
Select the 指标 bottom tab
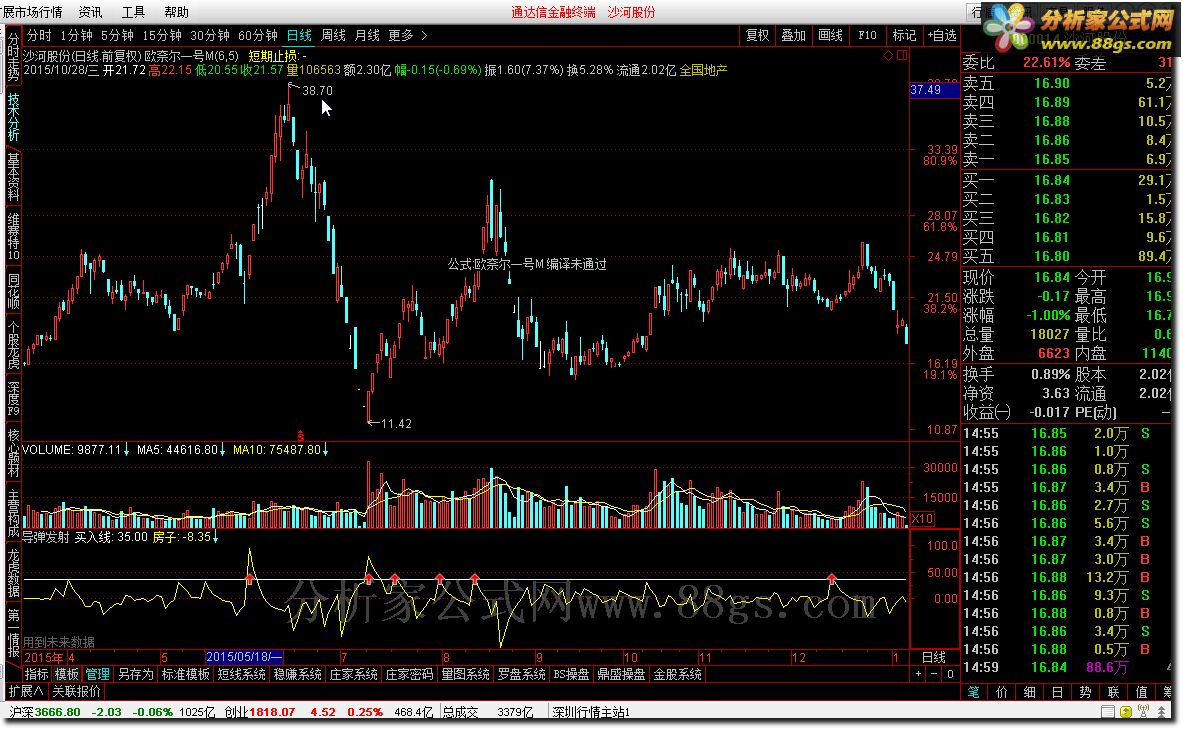(x=36, y=674)
